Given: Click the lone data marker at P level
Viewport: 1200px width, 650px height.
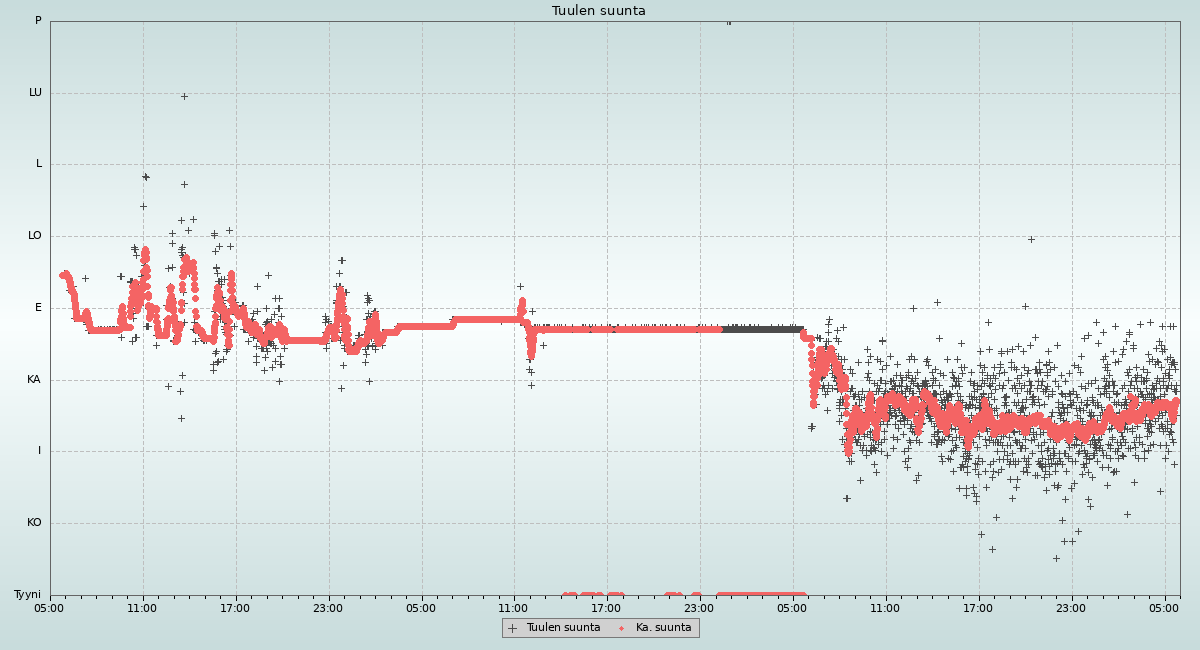Looking at the screenshot, I should tap(728, 22).
